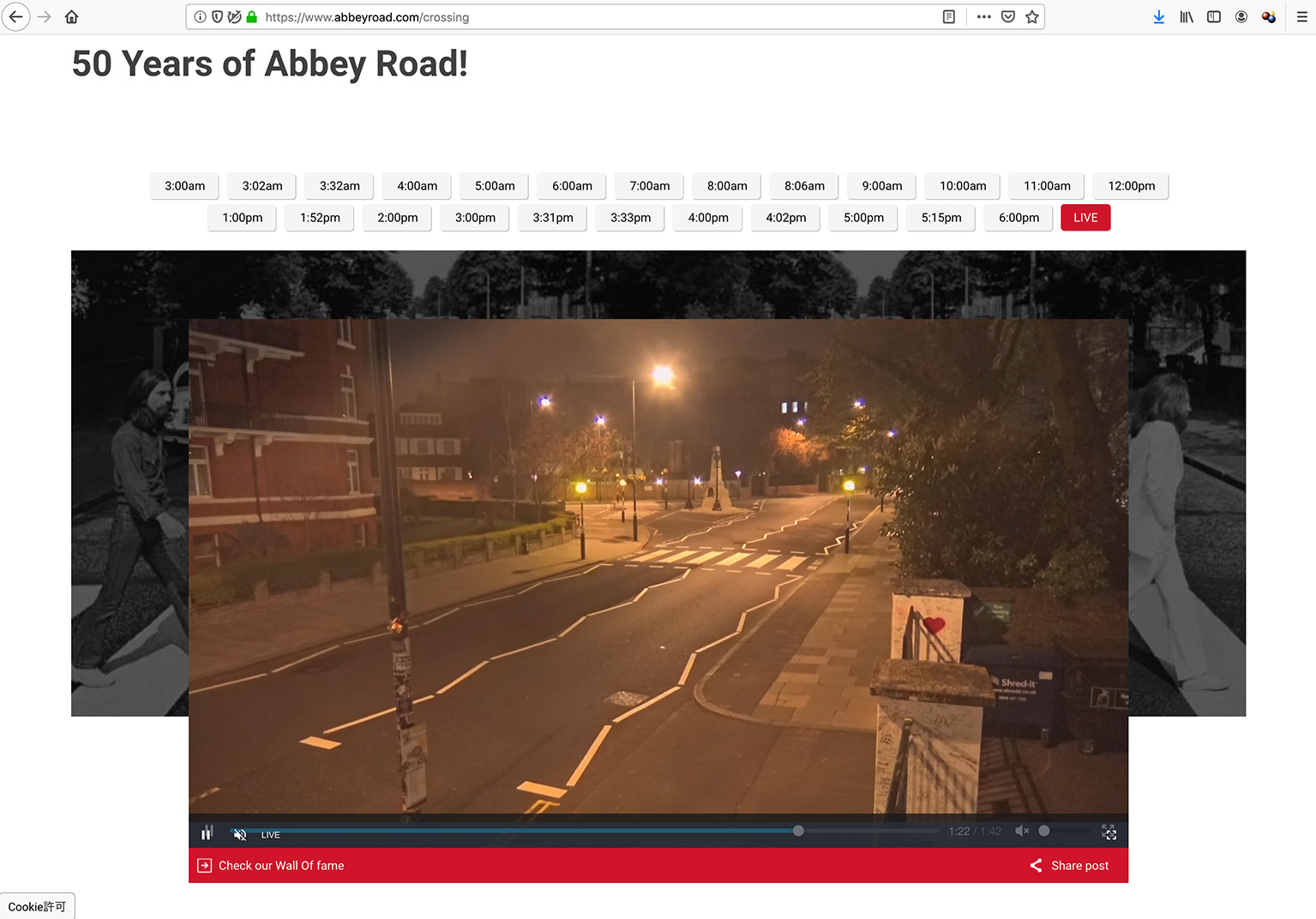Save page to Pocket

click(1008, 16)
